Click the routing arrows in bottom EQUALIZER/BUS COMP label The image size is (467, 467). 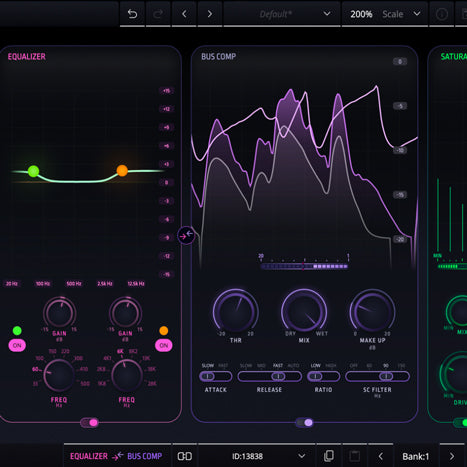click(118, 456)
